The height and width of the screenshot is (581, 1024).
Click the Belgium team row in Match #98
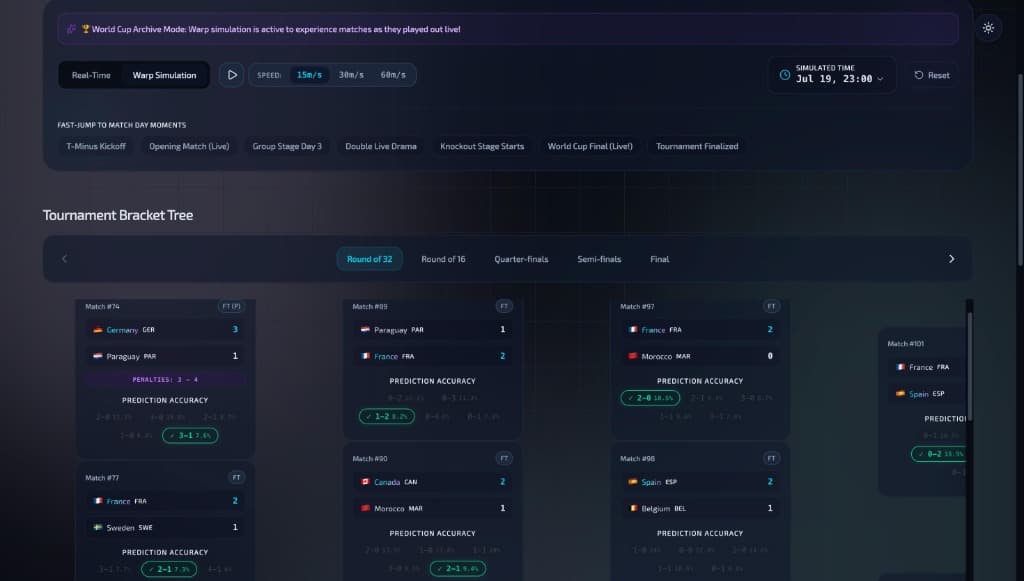click(700, 508)
